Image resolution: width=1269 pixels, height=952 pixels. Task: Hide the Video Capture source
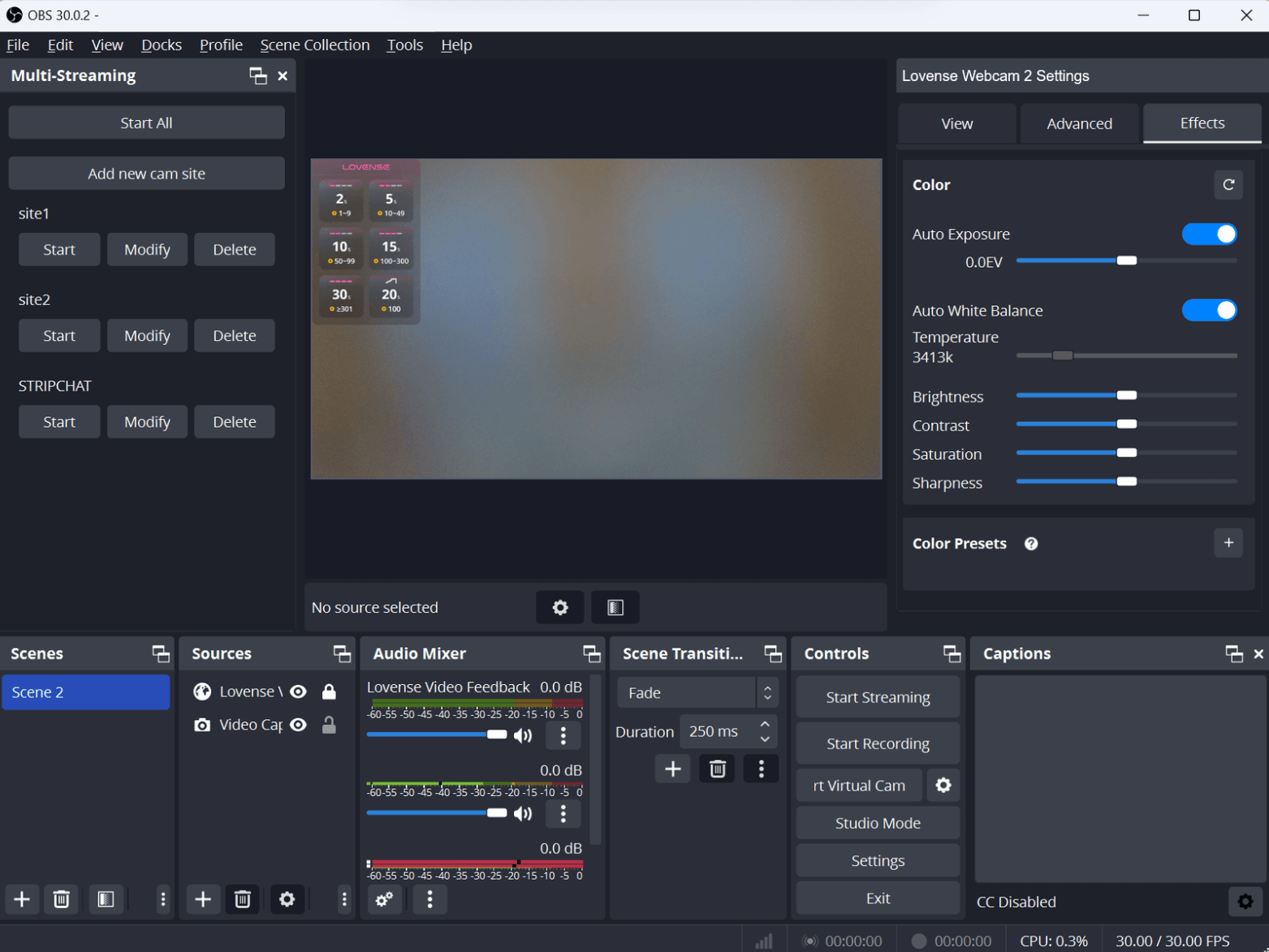(x=299, y=725)
